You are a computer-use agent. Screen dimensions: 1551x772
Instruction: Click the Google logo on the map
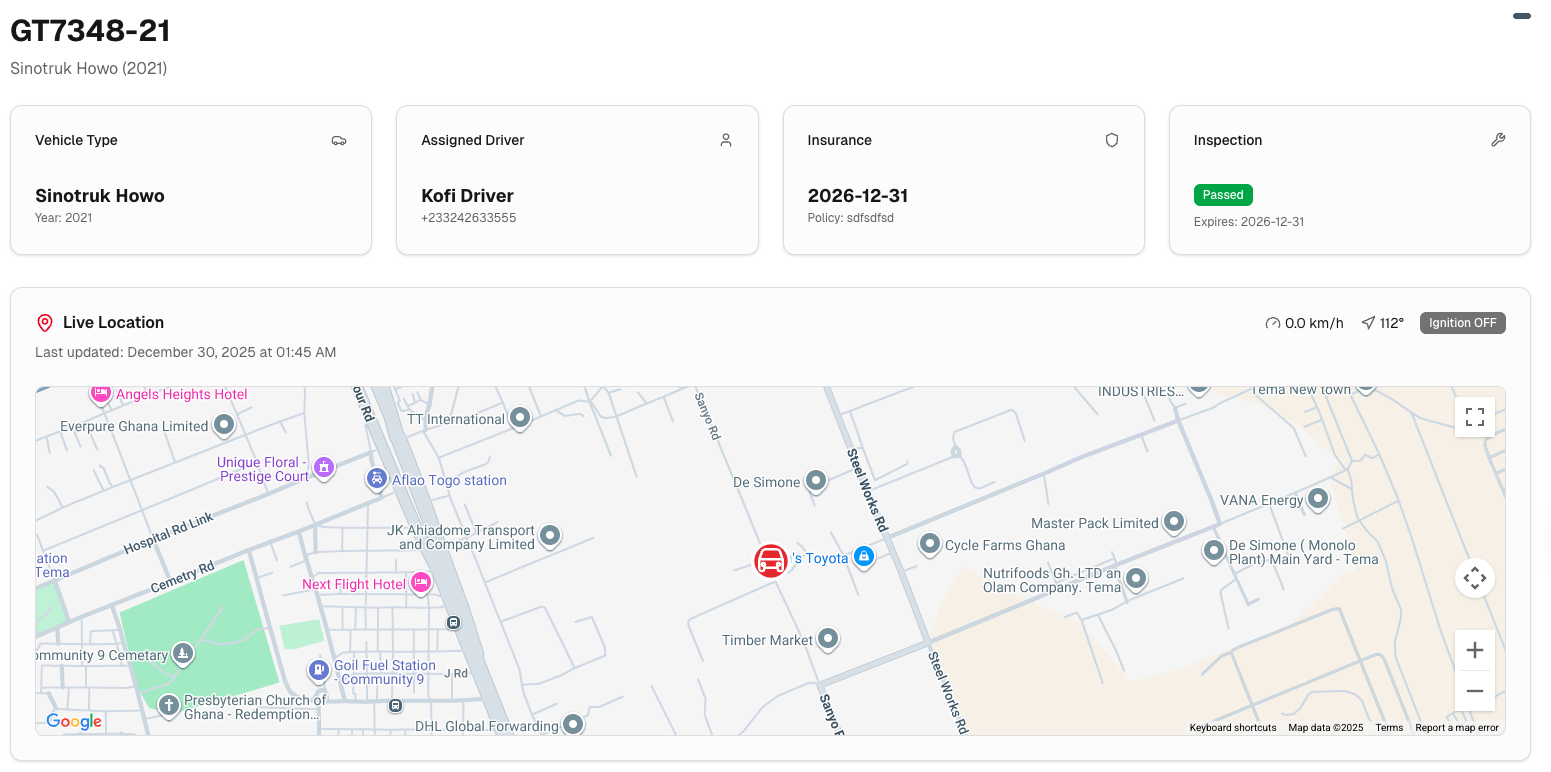[x=73, y=721]
